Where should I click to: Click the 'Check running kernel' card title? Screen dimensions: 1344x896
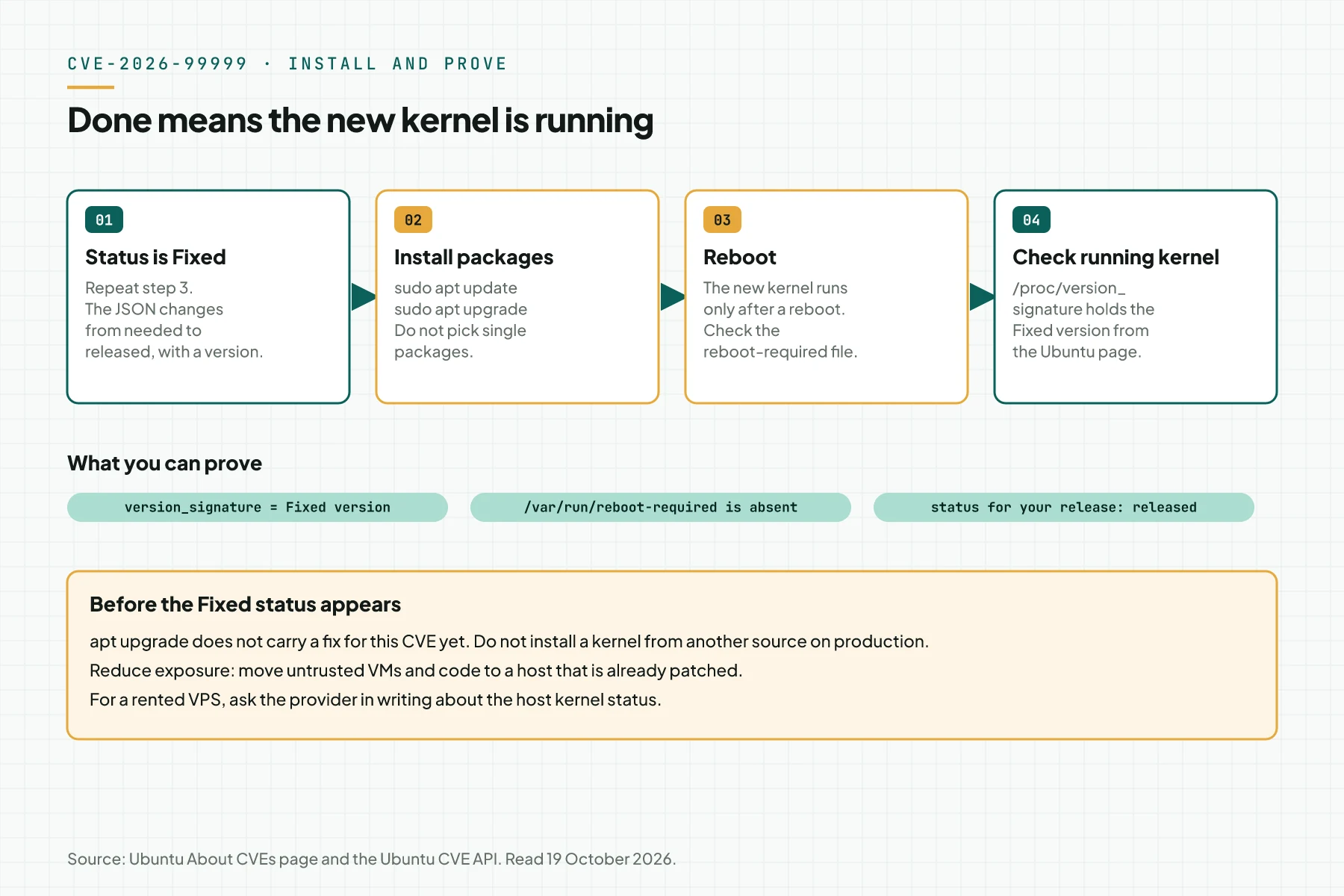coord(1116,258)
